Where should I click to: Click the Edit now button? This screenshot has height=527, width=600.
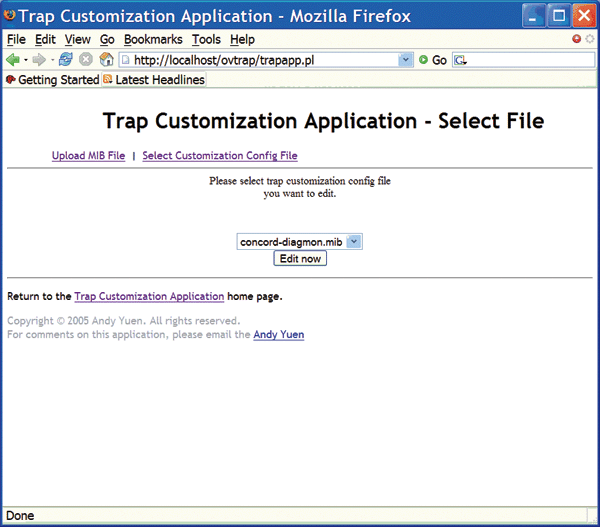pyautogui.click(x=300, y=258)
